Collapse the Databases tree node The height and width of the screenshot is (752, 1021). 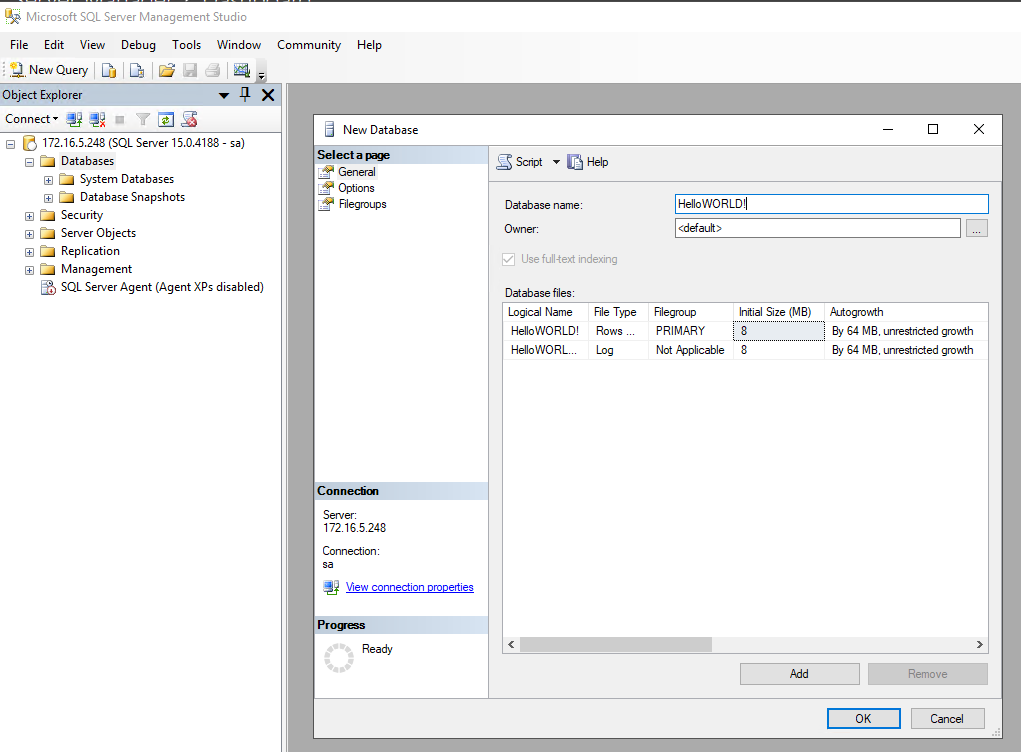point(29,162)
